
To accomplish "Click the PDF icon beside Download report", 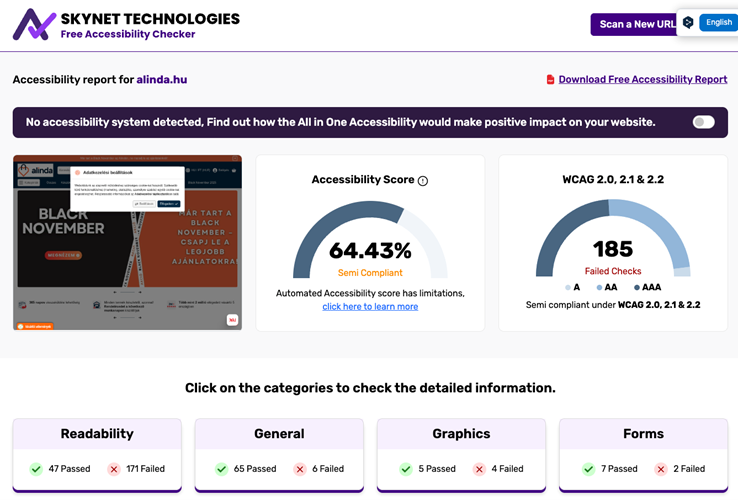I will 550,80.
